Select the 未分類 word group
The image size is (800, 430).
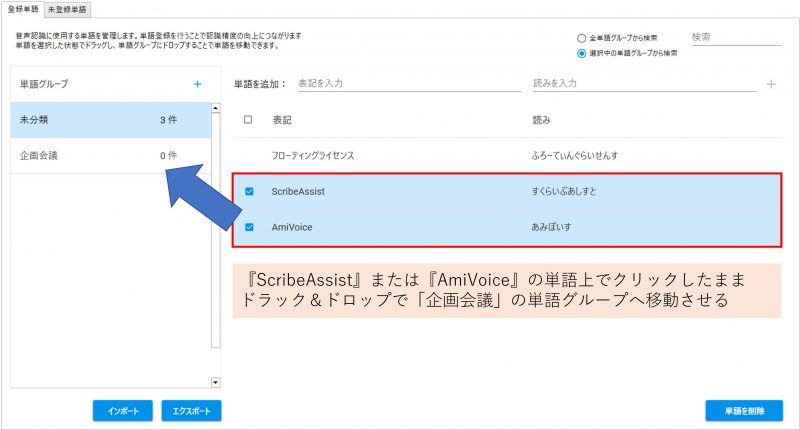(110, 120)
